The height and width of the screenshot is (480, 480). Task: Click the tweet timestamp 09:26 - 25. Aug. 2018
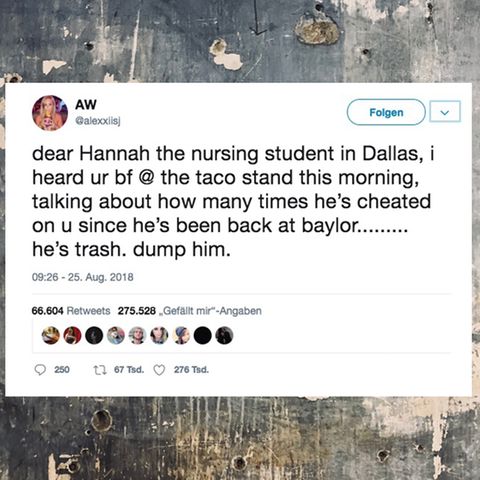pyautogui.click(x=83, y=277)
